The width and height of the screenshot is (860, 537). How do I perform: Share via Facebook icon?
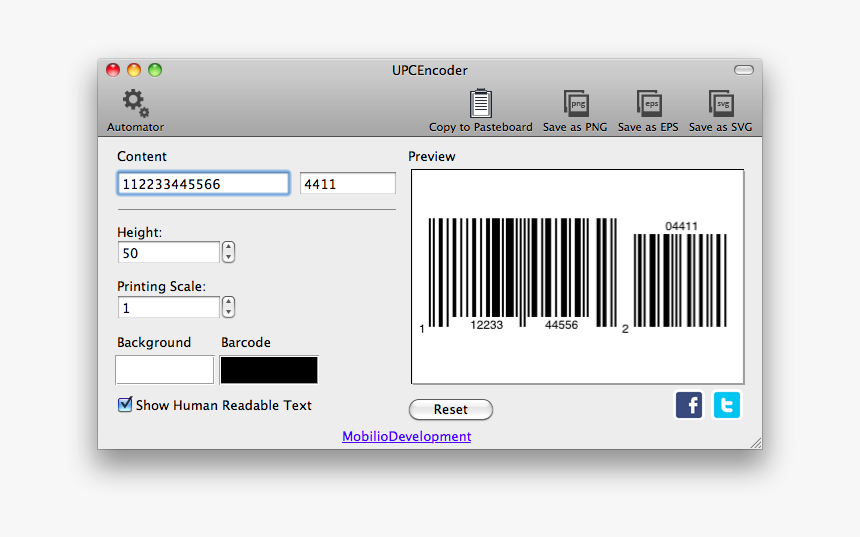tap(689, 405)
